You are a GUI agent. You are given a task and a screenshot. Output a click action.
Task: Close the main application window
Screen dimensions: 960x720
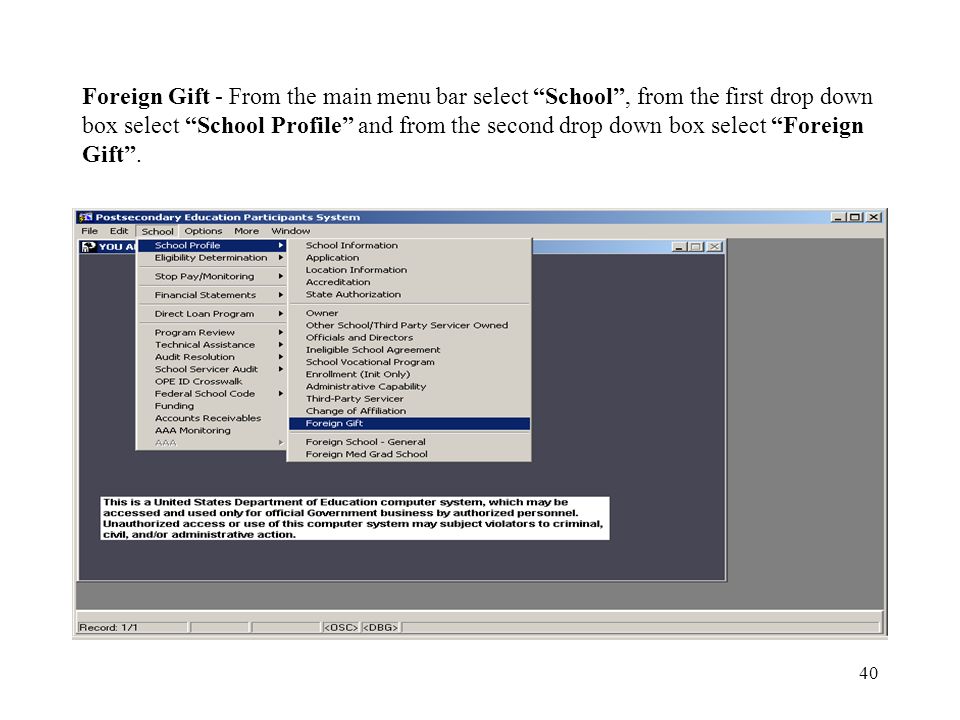click(874, 217)
